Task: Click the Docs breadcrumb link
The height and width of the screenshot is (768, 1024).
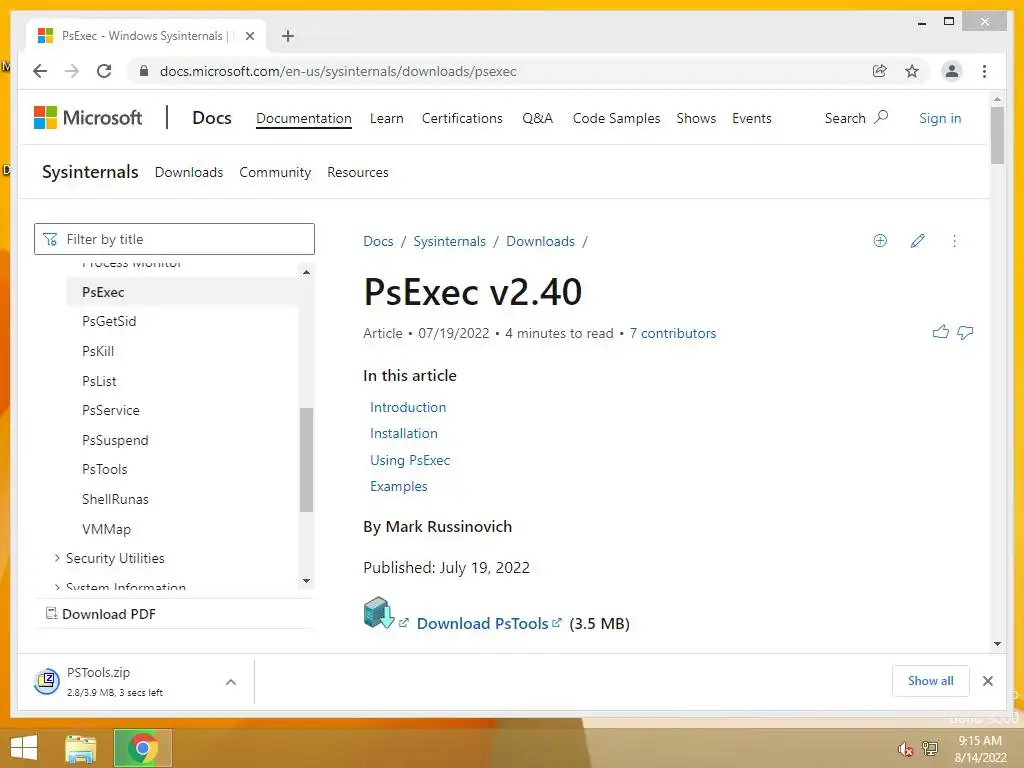Action: tap(378, 241)
